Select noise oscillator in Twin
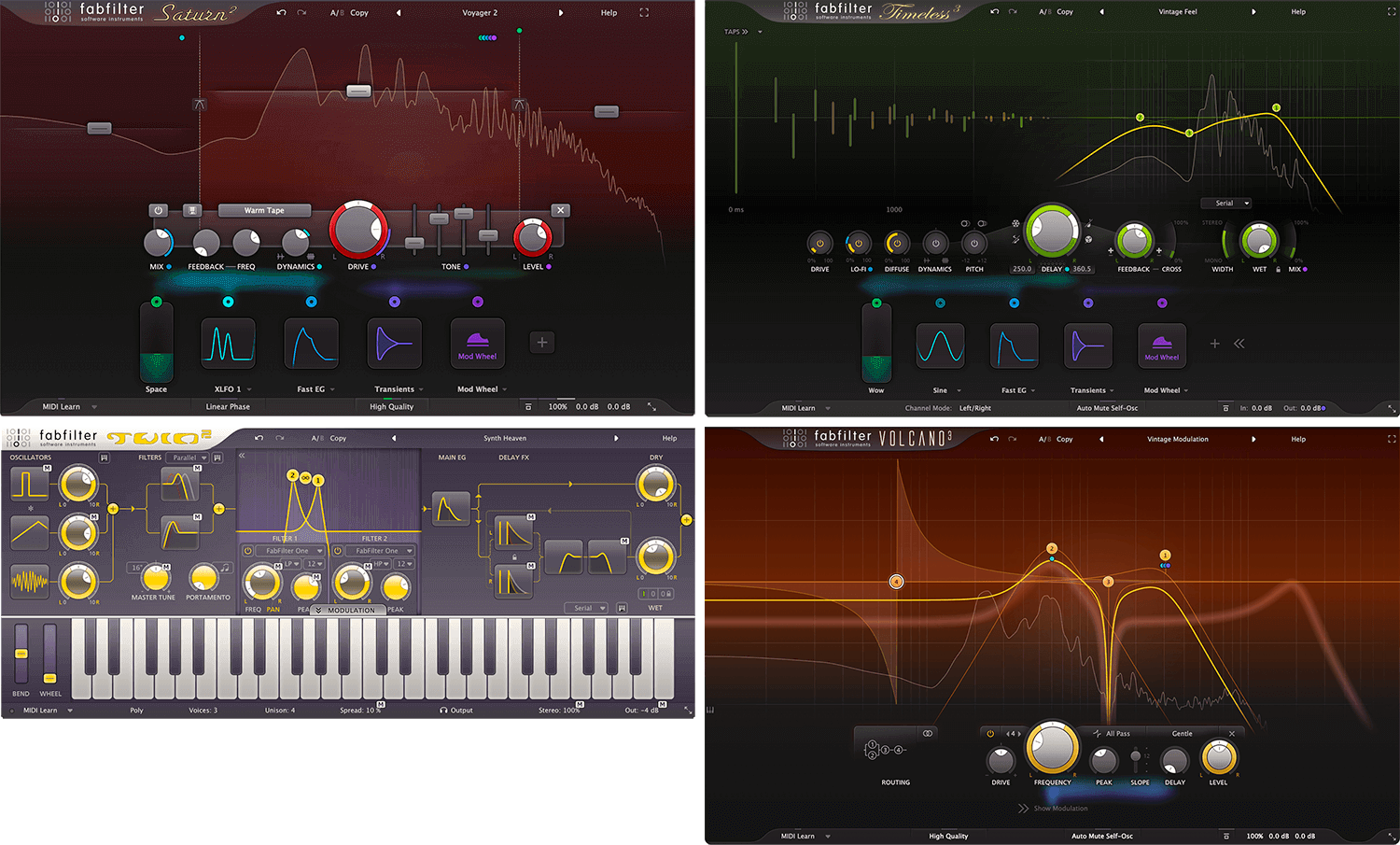The image size is (1400, 845). 30,581
